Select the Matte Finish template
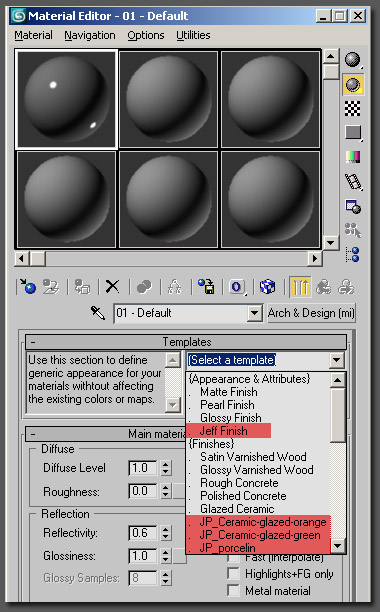Image resolution: width=380 pixels, height=612 pixels. pos(229,391)
